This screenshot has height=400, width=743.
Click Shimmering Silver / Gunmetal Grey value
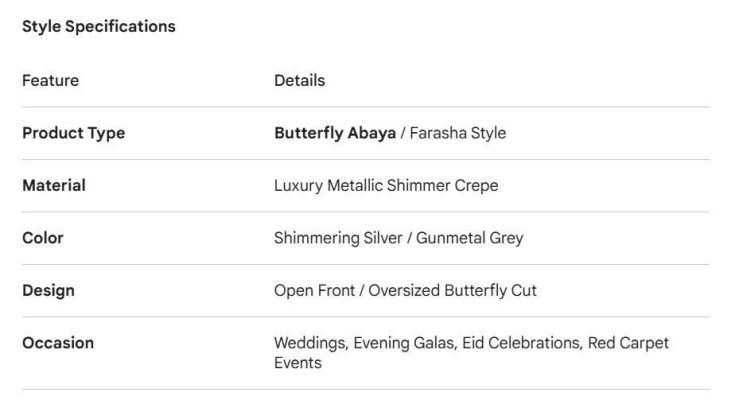coord(398,238)
